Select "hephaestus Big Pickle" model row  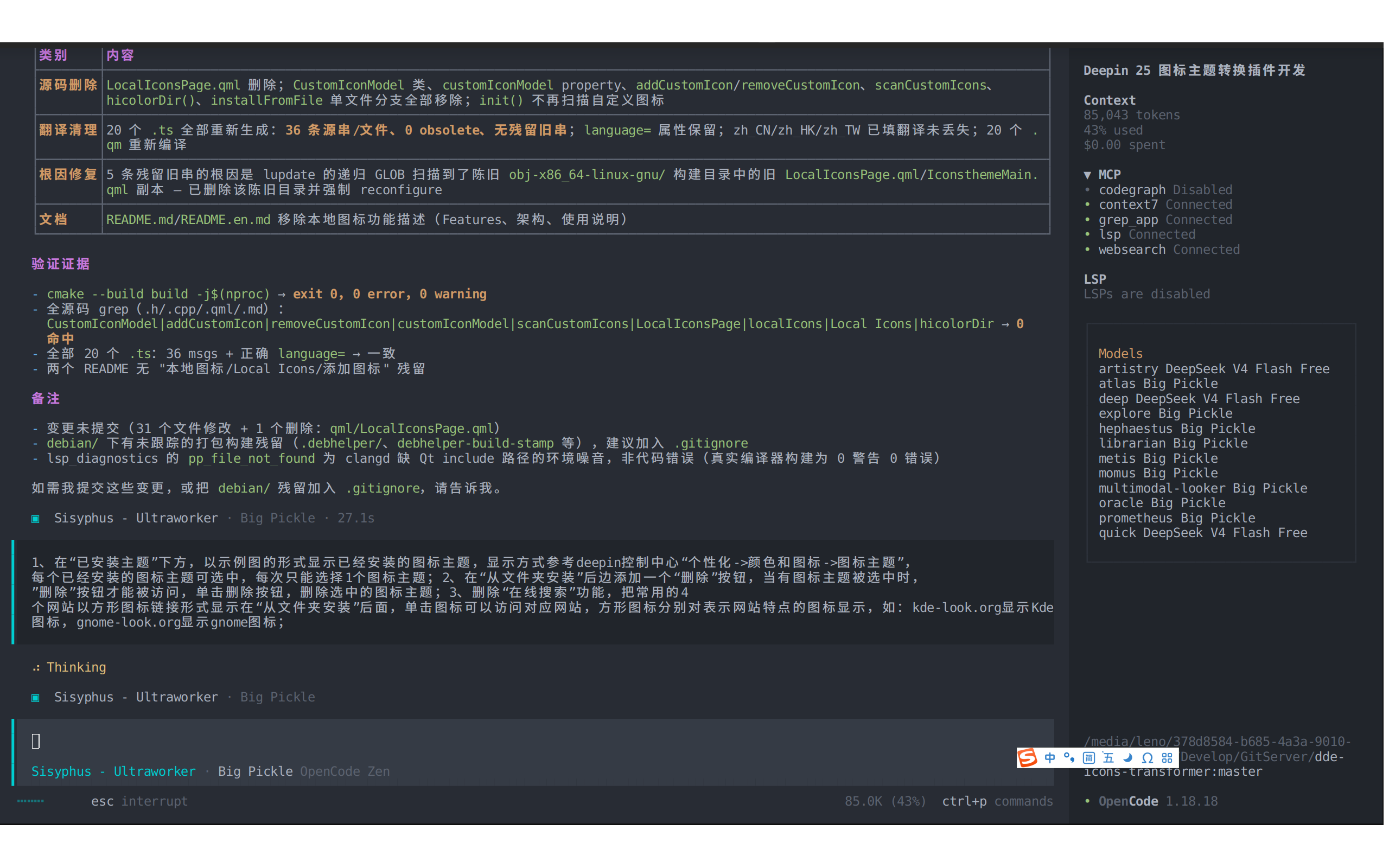coord(1177,428)
